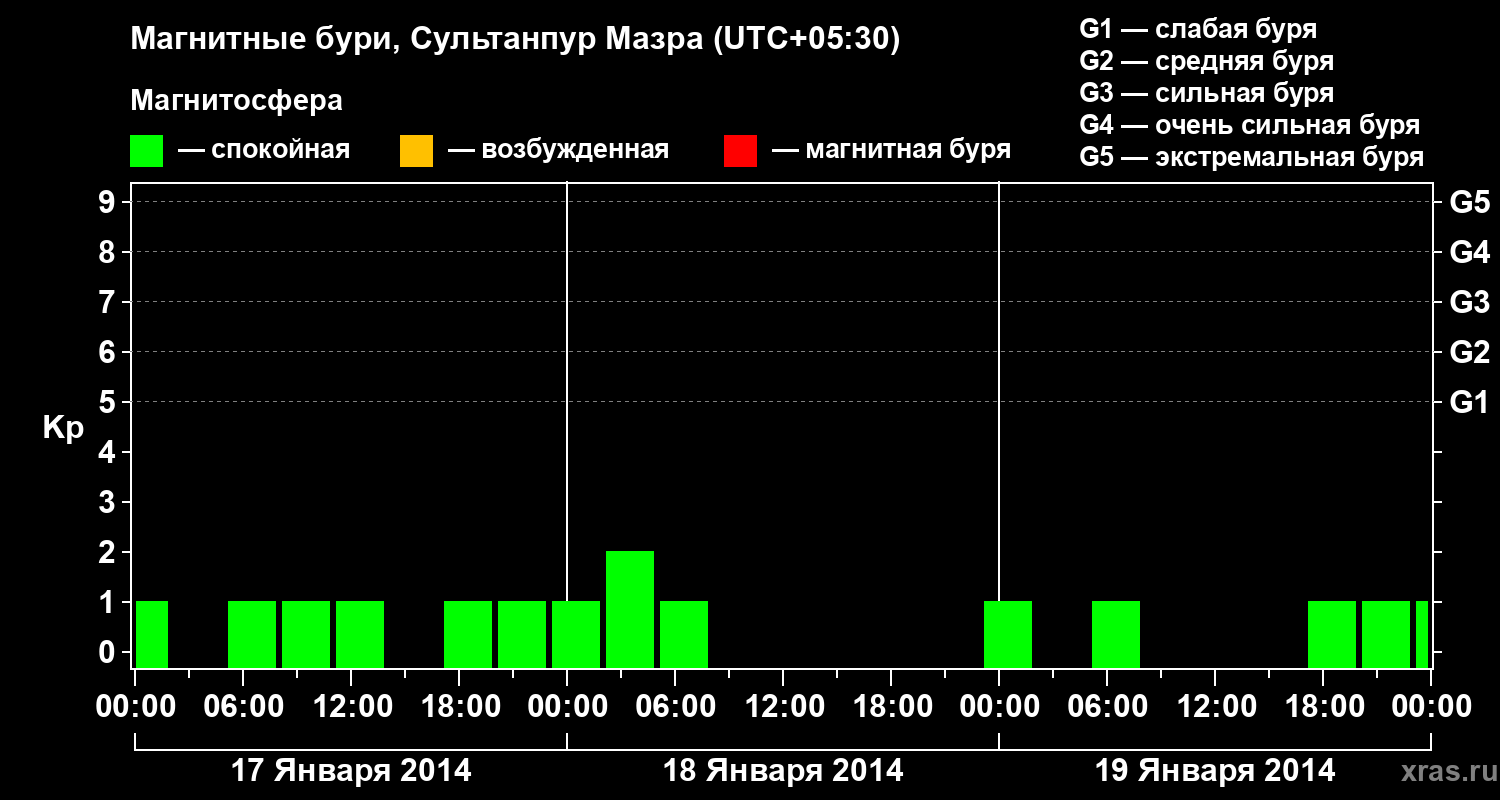Click the 'G3' label on the right axis
Screen dimensions: 1500x800
pos(1469,302)
